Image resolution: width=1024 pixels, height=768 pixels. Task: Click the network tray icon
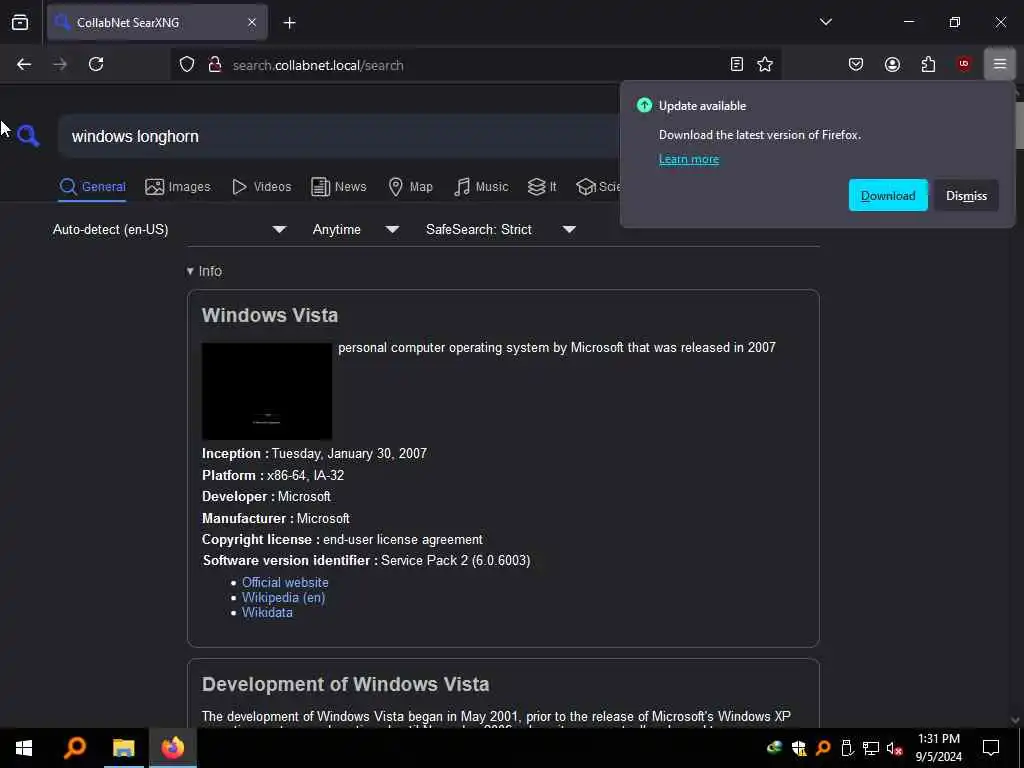(x=871, y=748)
